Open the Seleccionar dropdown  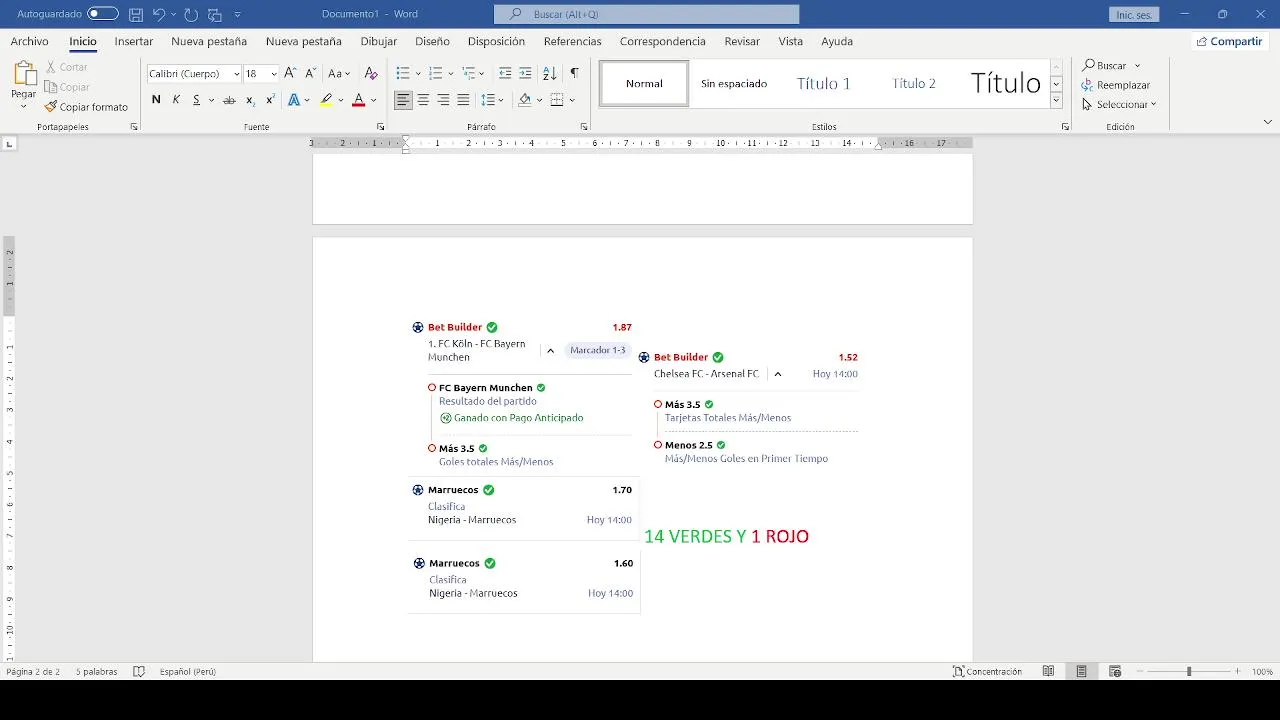(1119, 104)
